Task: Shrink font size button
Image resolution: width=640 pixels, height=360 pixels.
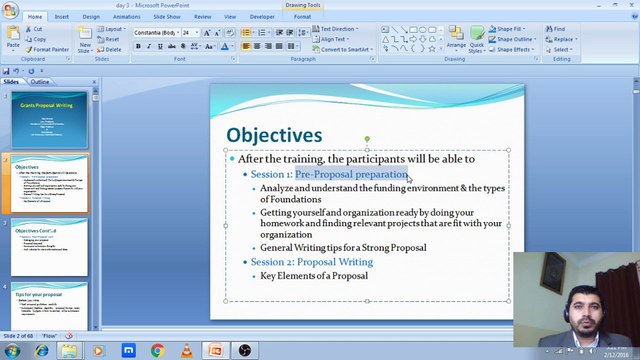Action: click(217, 33)
